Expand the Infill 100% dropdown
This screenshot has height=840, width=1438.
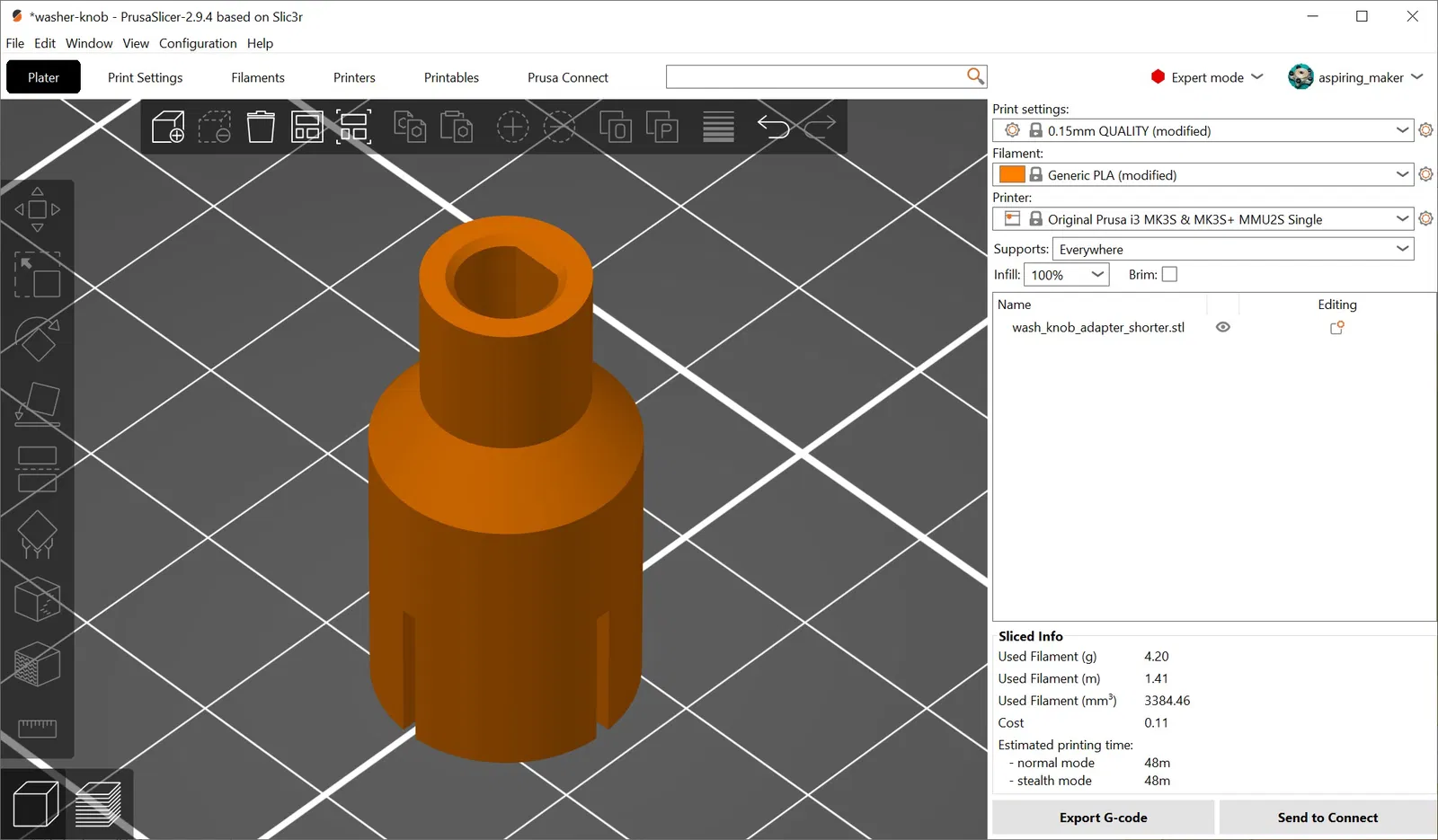click(1067, 274)
